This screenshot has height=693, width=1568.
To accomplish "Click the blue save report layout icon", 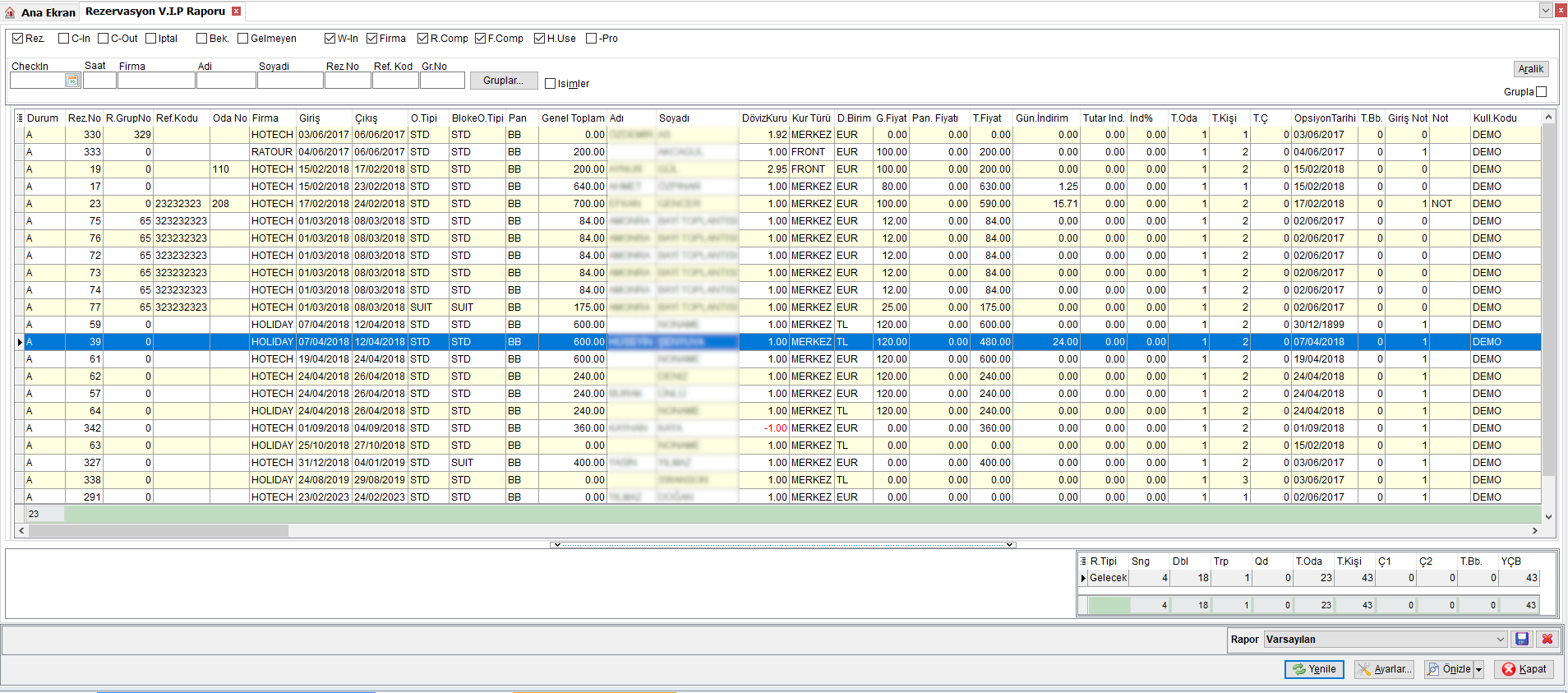I will pos(1522,639).
